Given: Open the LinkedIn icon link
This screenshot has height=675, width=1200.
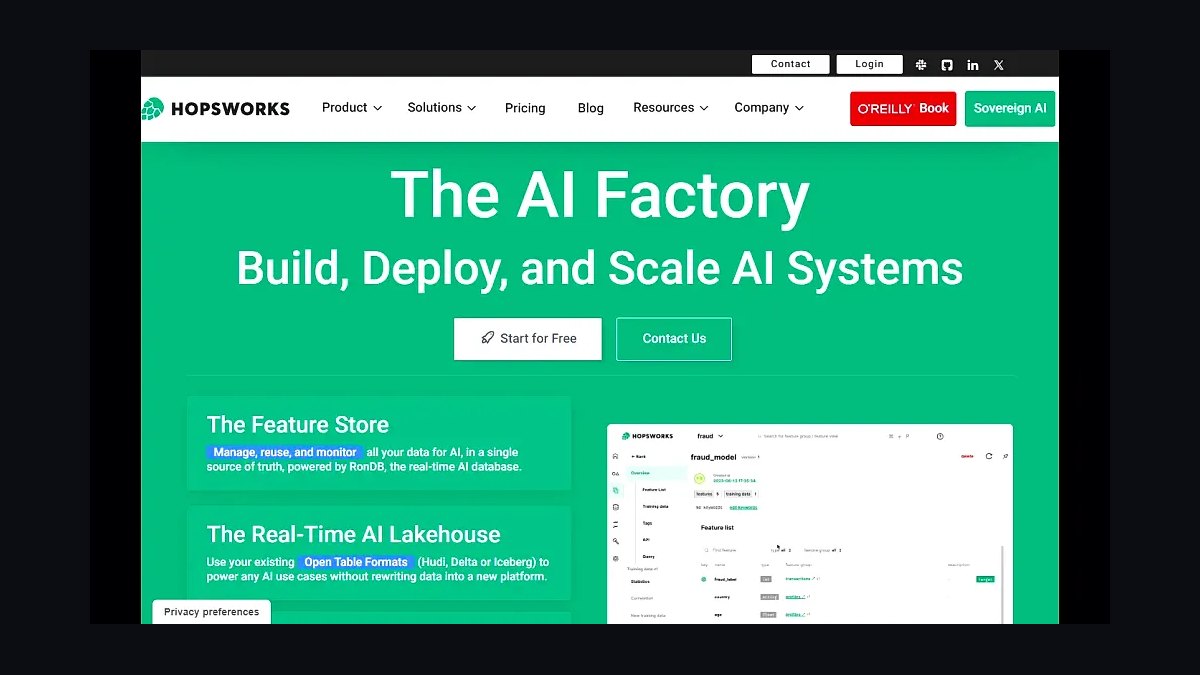Looking at the screenshot, I should coord(973,65).
